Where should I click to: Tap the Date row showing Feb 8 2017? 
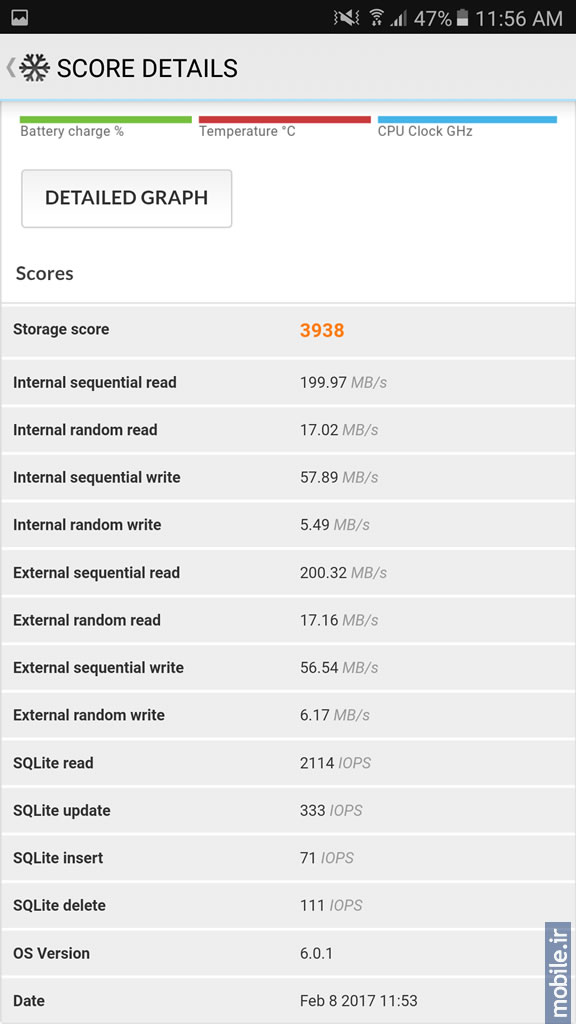coord(288,1000)
